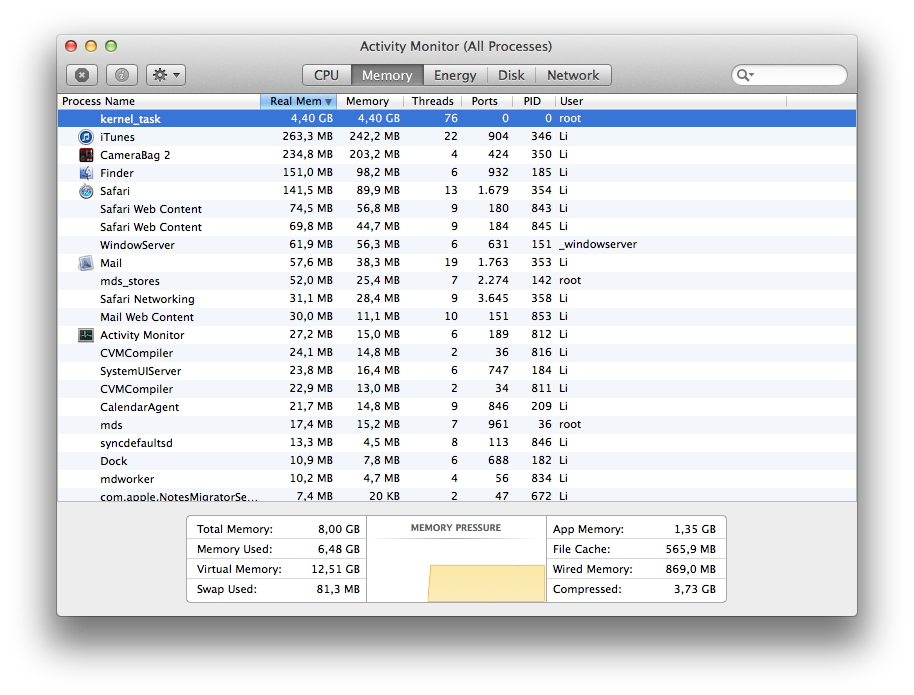The width and height of the screenshot is (914, 695).
Task: Select the Memory tab
Action: [x=386, y=75]
